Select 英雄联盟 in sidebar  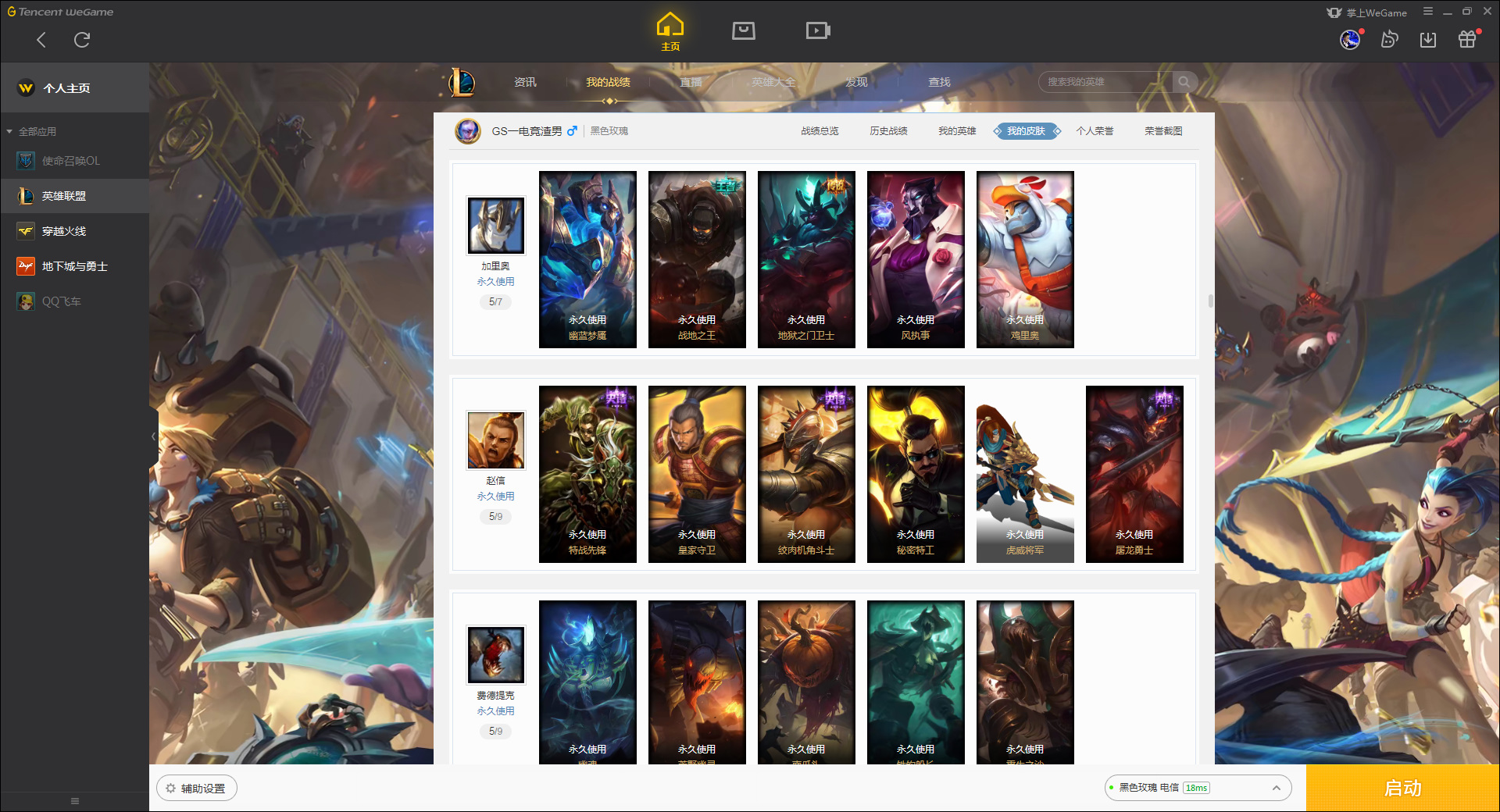75,196
